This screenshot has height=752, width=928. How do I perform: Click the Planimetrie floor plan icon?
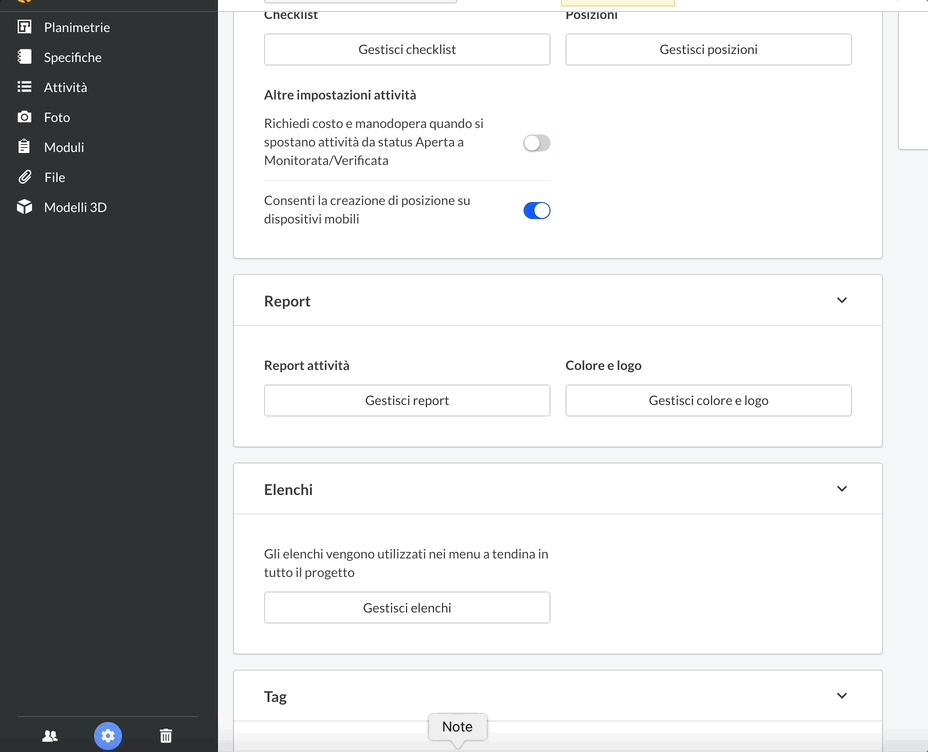[24, 27]
